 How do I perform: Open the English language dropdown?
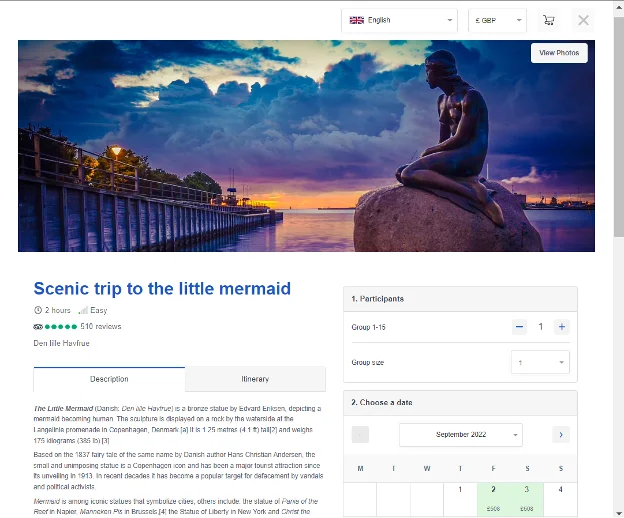click(x=400, y=20)
